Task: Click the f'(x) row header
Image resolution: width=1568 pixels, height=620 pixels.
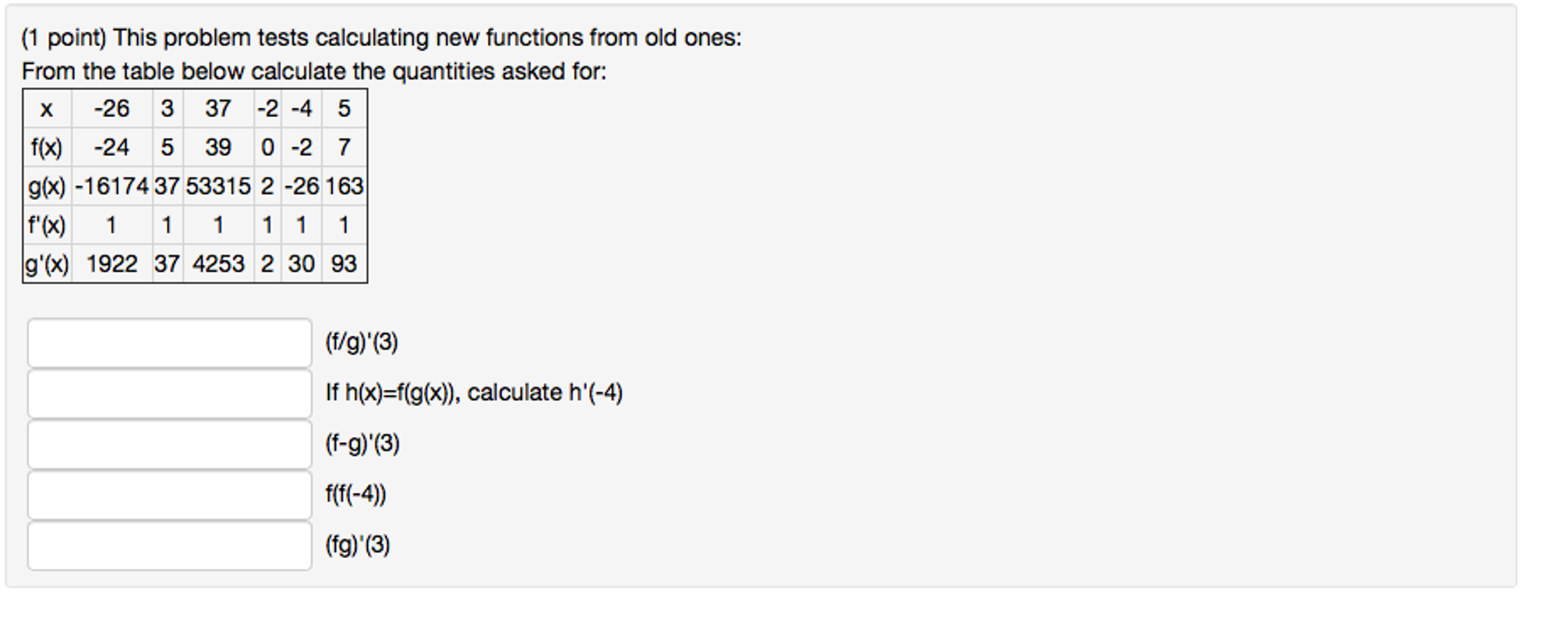Action: 46,225
